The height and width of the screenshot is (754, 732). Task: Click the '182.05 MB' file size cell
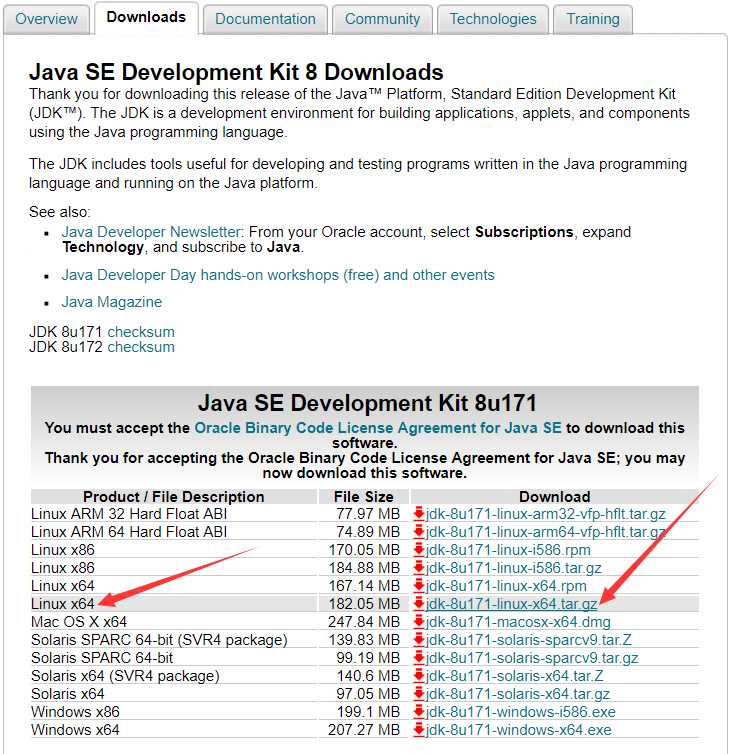coord(364,603)
